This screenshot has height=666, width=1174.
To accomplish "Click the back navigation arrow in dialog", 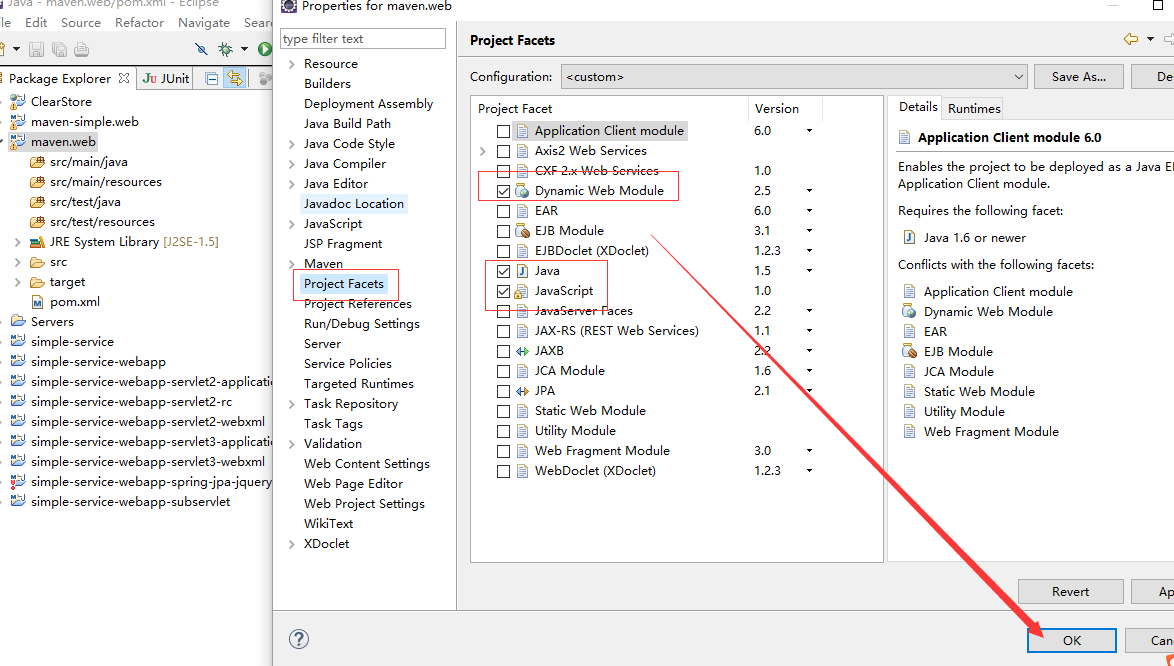I will coord(1131,39).
